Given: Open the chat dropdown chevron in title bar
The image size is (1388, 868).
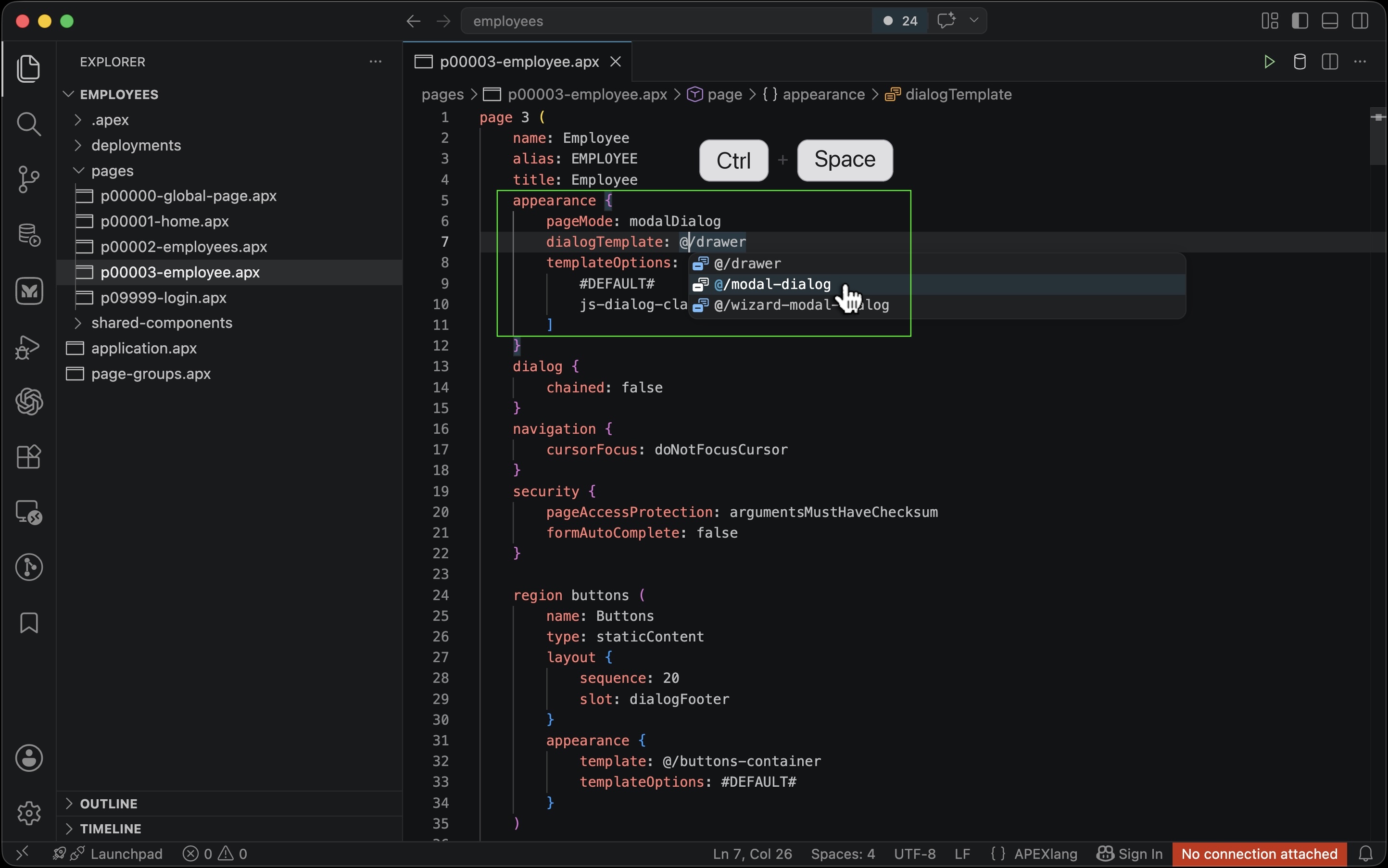Looking at the screenshot, I should coord(973,21).
